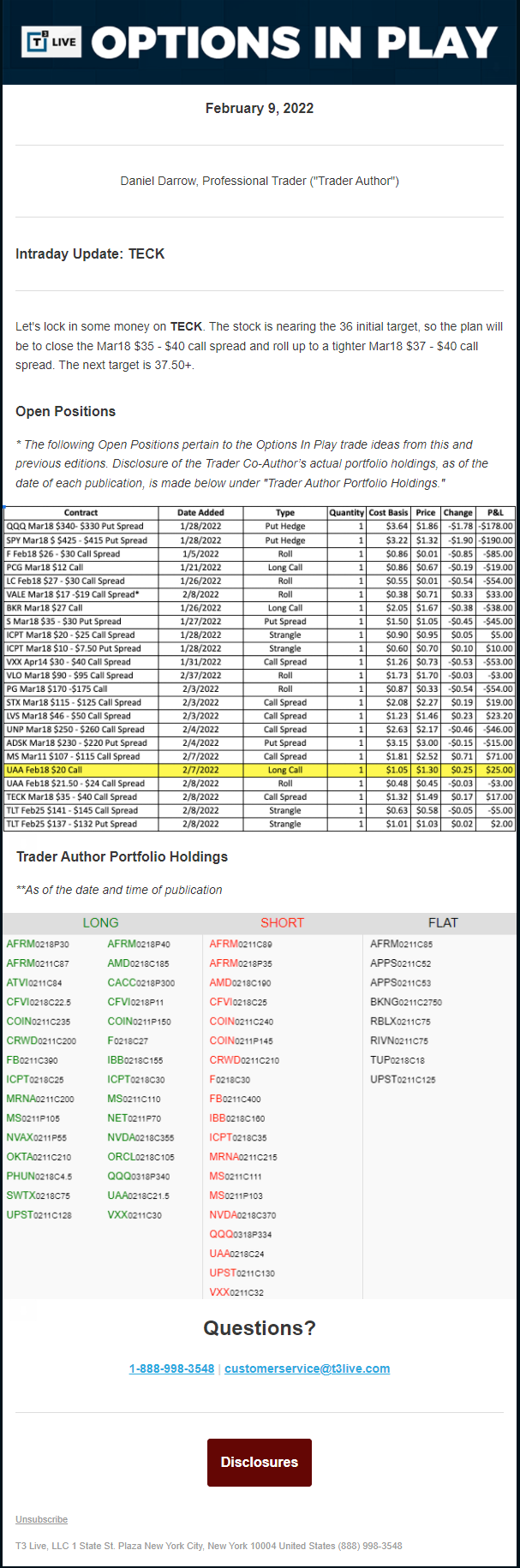Screen dimensions: 520x1568
Task: Click the 1-888-998-3548 phone link
Action: [x=171, y=1368]
